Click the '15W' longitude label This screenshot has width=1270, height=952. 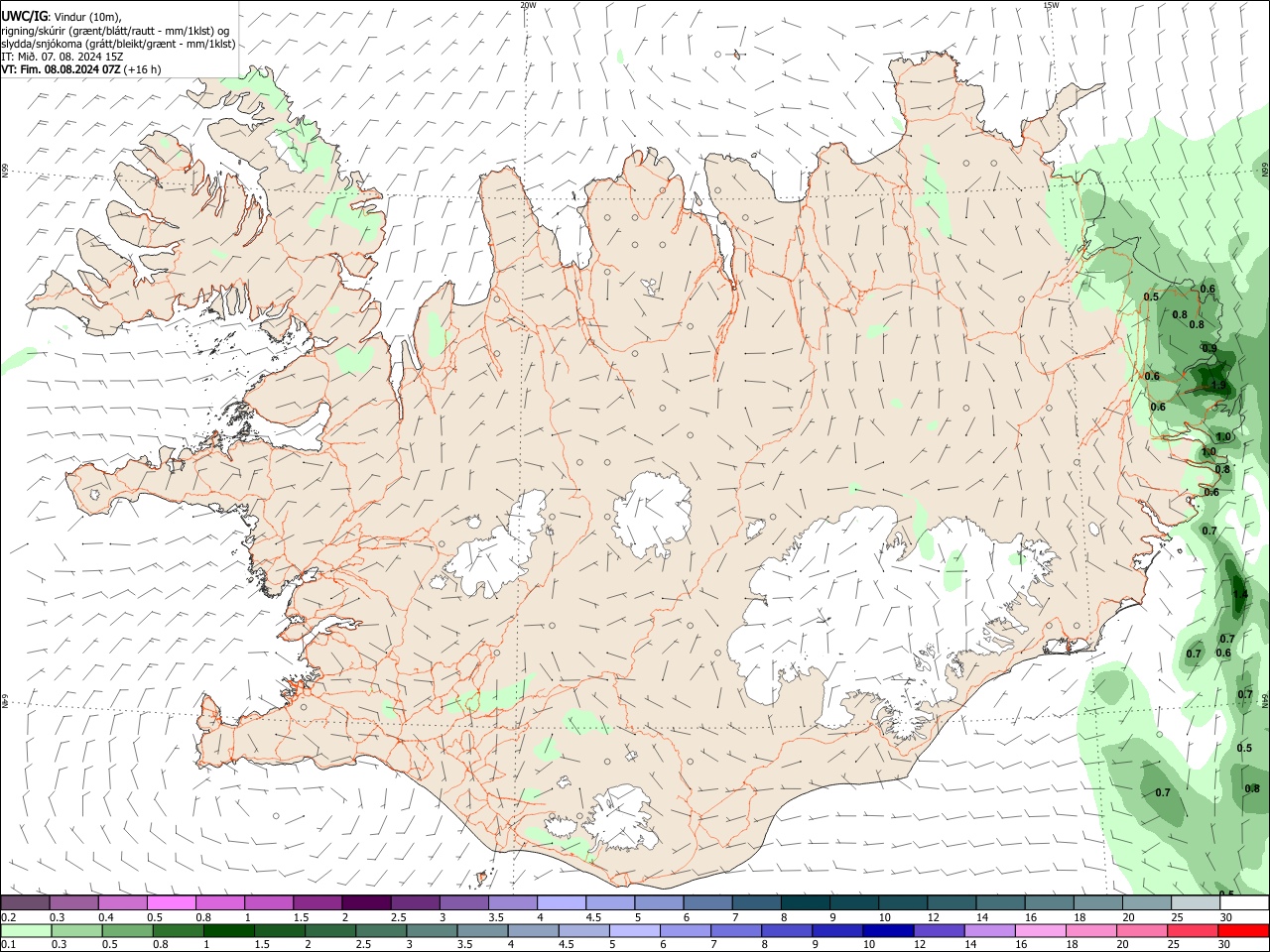click(x=1051, y=5)
